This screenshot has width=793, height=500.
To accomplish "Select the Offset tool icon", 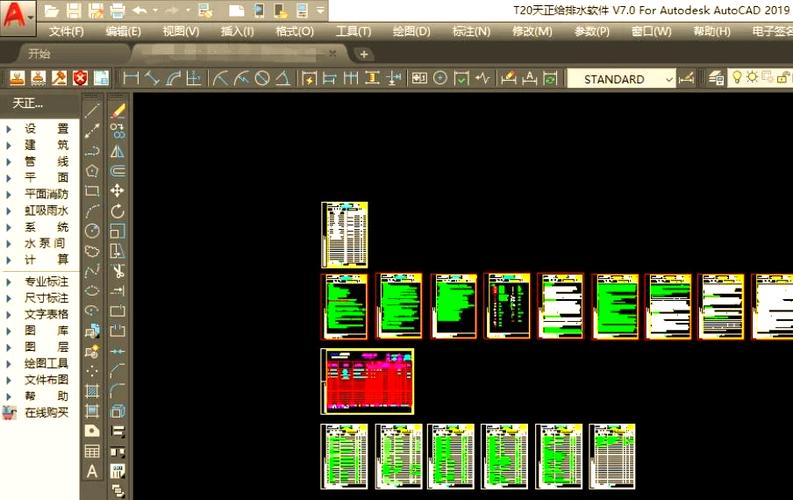I will pos(118,171).
